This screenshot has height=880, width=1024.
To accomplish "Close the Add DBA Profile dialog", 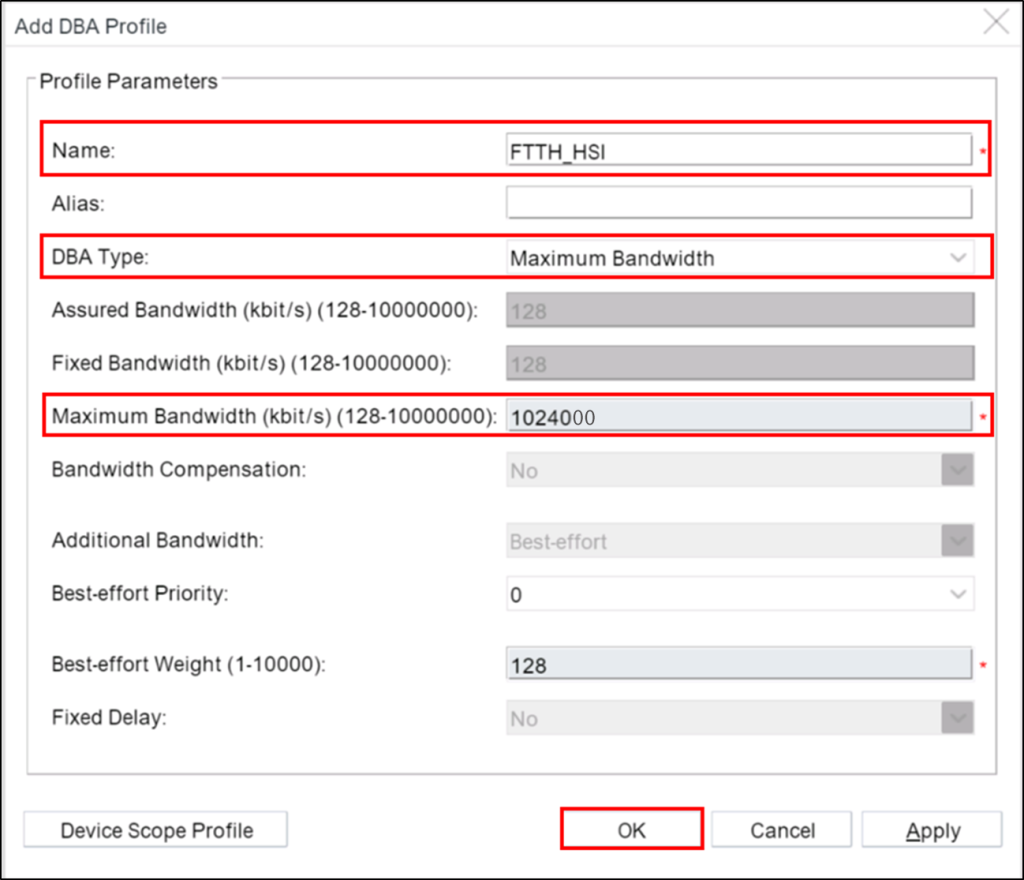I will (x=995, y=22).
